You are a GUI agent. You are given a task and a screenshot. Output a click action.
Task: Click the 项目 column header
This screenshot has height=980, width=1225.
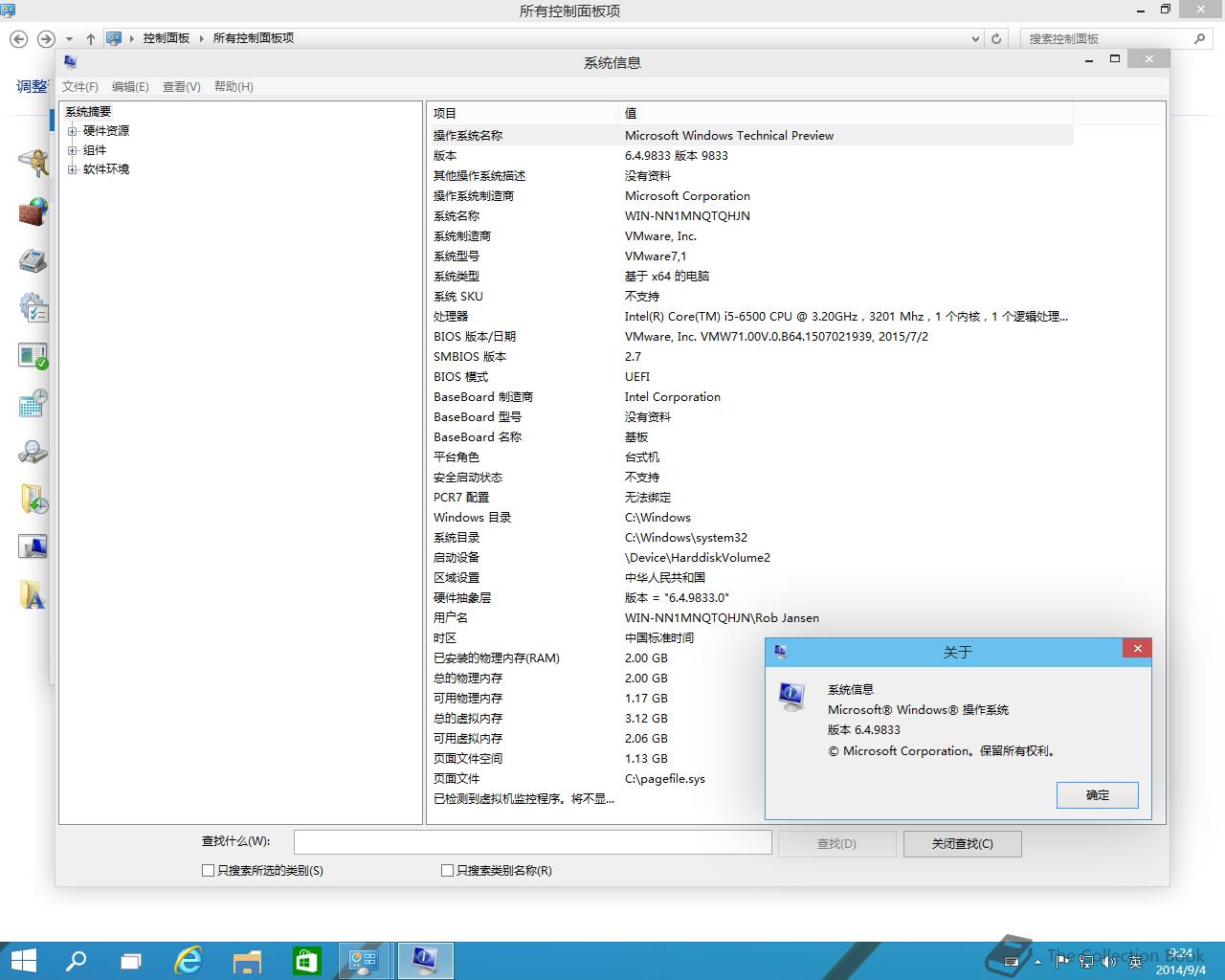click(x=523, y=113)
